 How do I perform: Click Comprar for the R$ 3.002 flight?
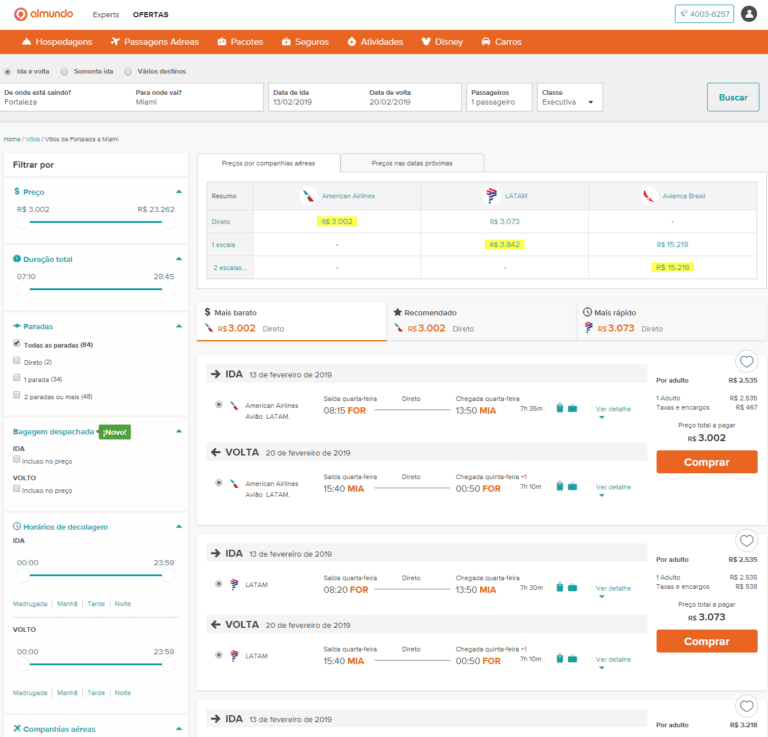[706, 462]
